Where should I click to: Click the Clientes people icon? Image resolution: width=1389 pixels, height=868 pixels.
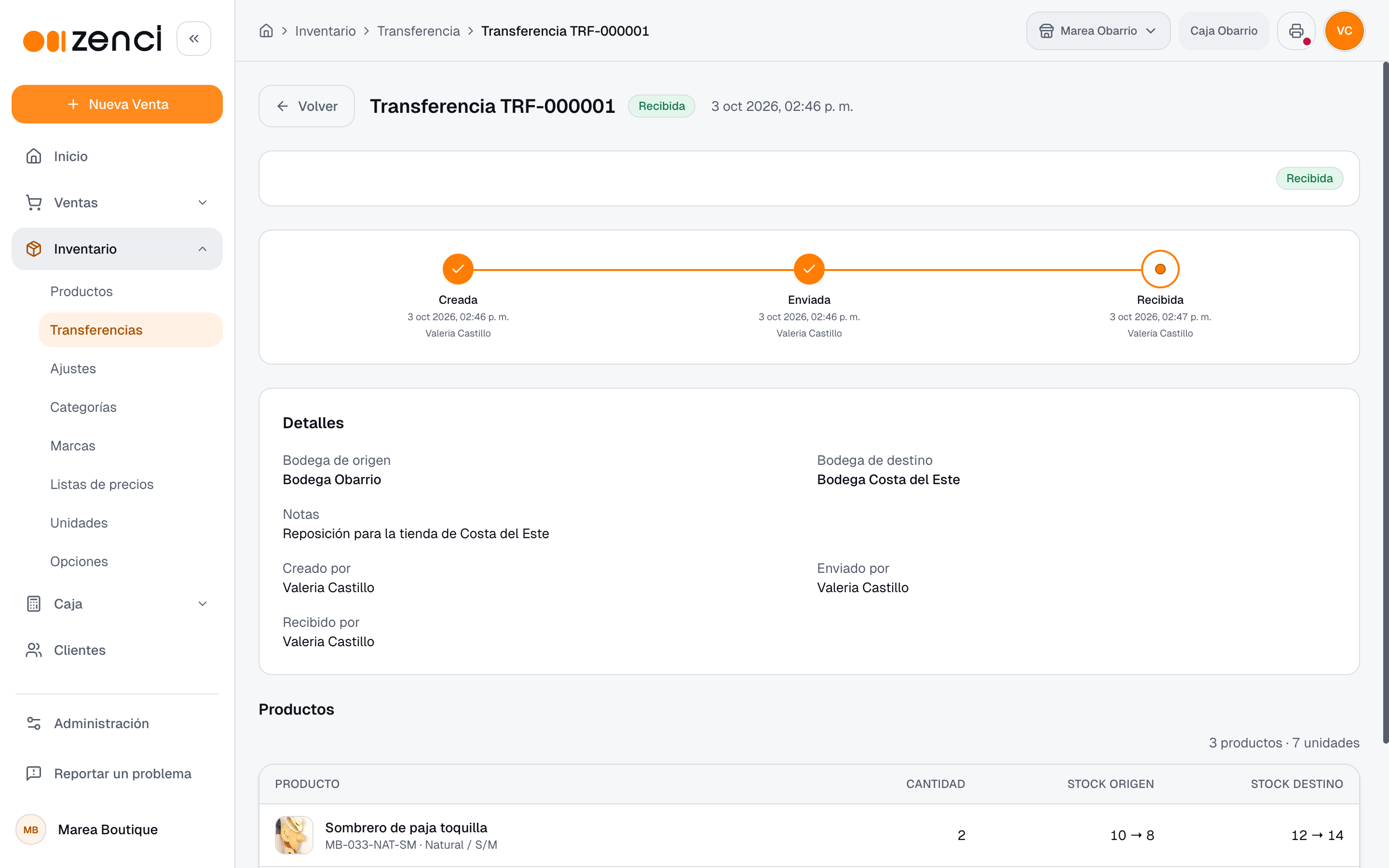(34, 650)
